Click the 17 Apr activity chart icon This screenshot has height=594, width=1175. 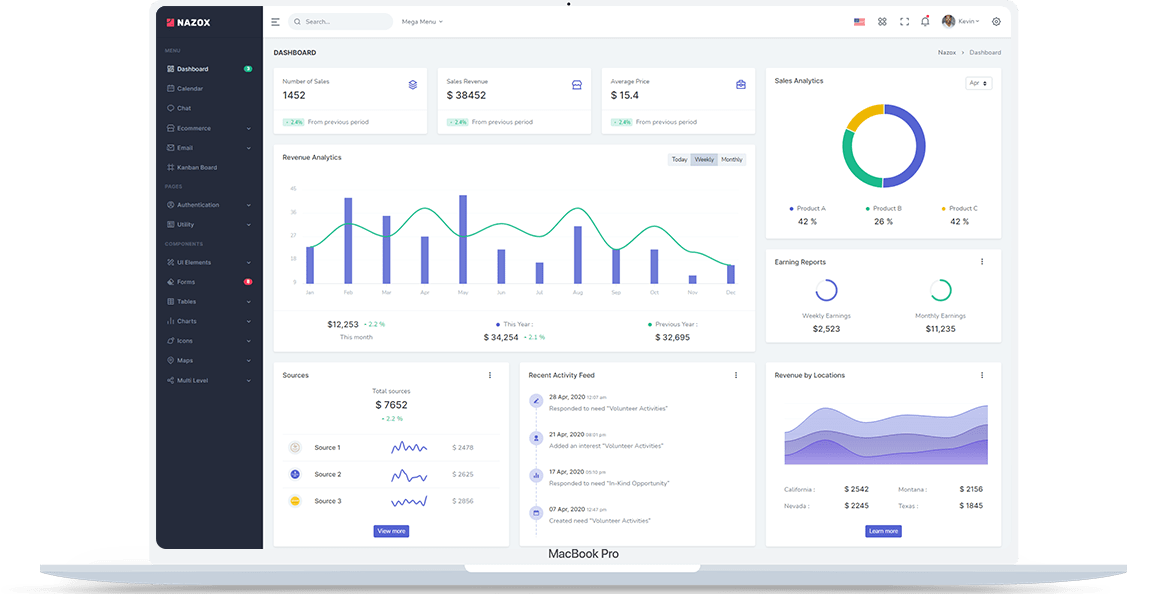click(536, 476)
